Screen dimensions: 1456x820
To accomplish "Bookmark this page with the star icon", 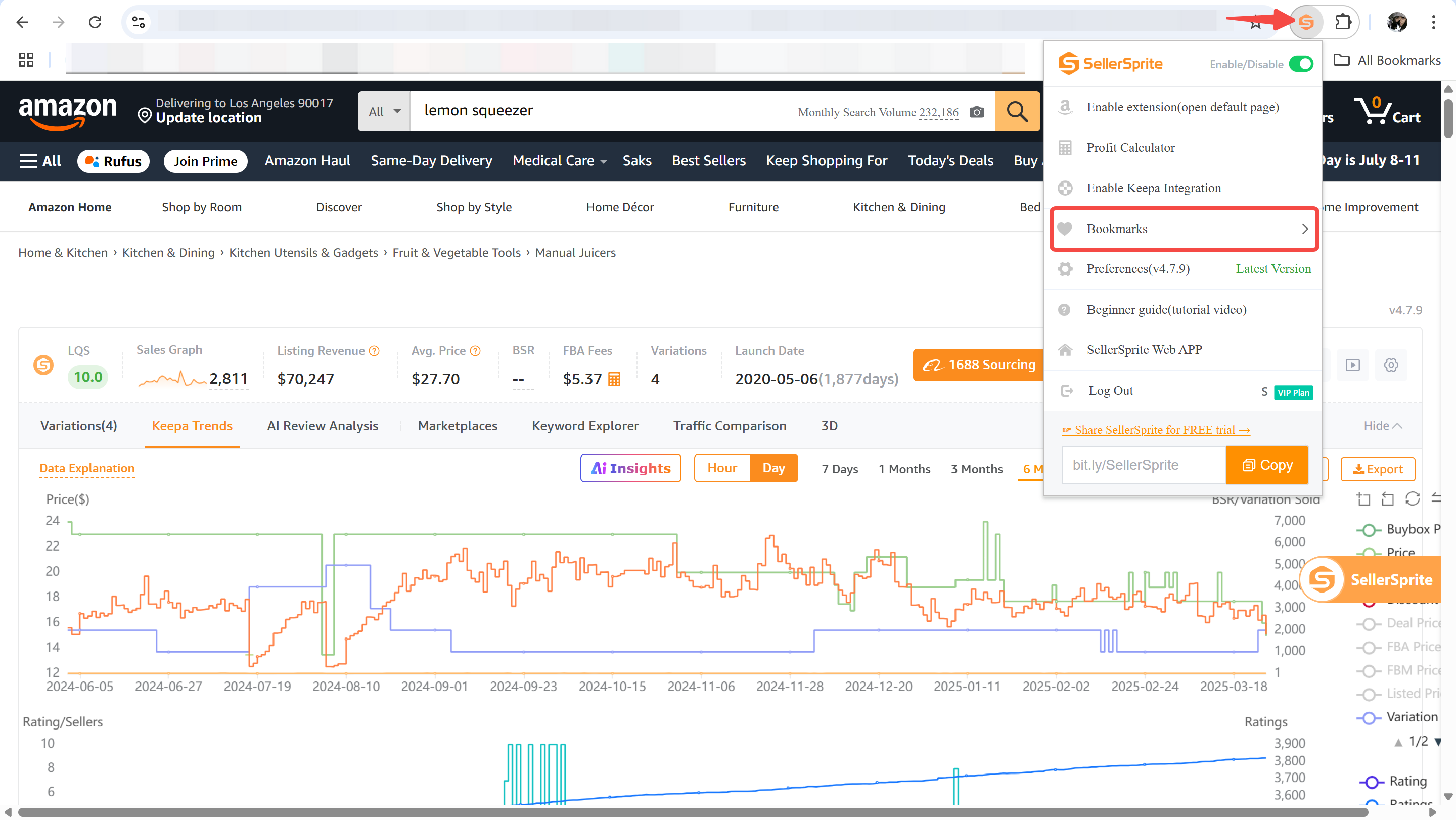I will [x=1255, y=23].
